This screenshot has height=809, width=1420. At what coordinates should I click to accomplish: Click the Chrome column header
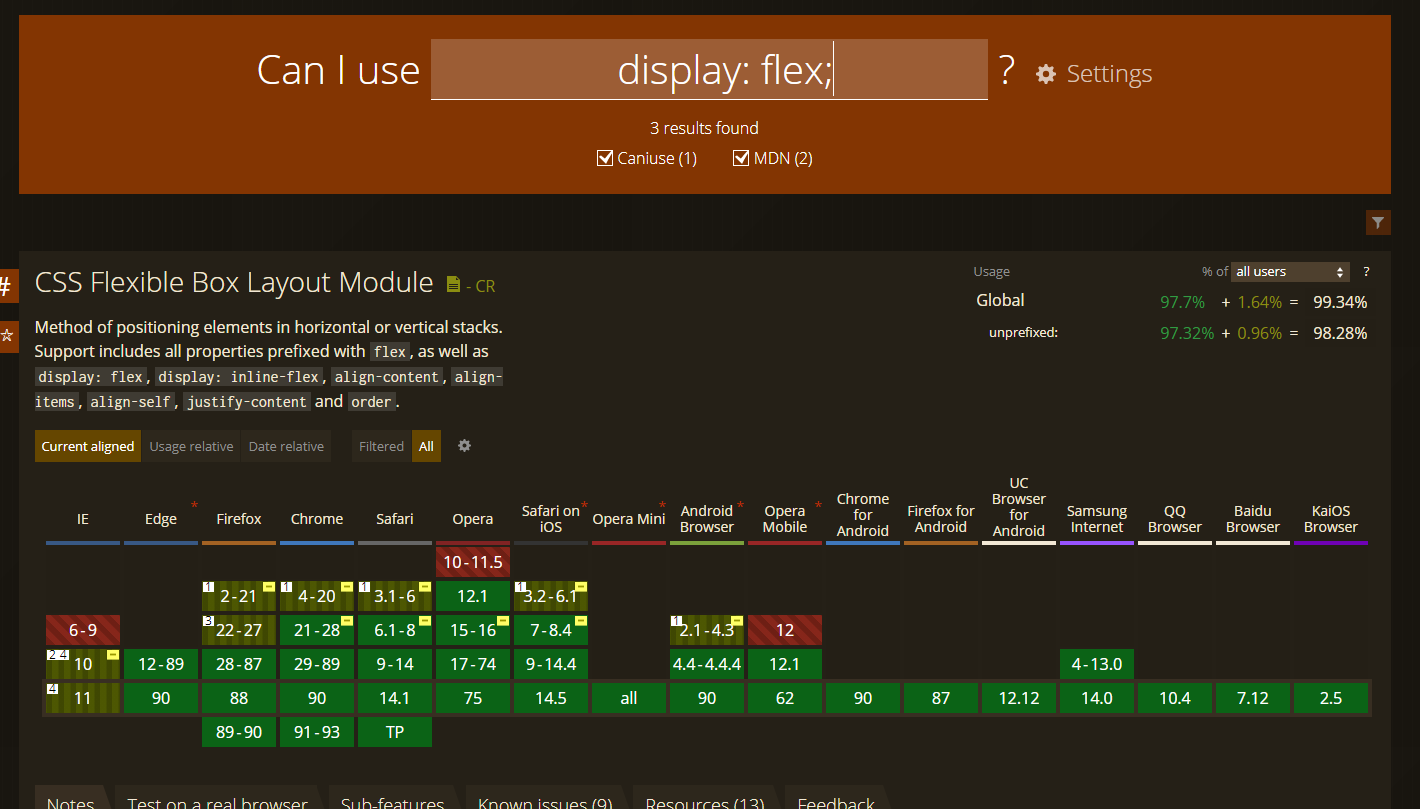(x=317, y=519)
